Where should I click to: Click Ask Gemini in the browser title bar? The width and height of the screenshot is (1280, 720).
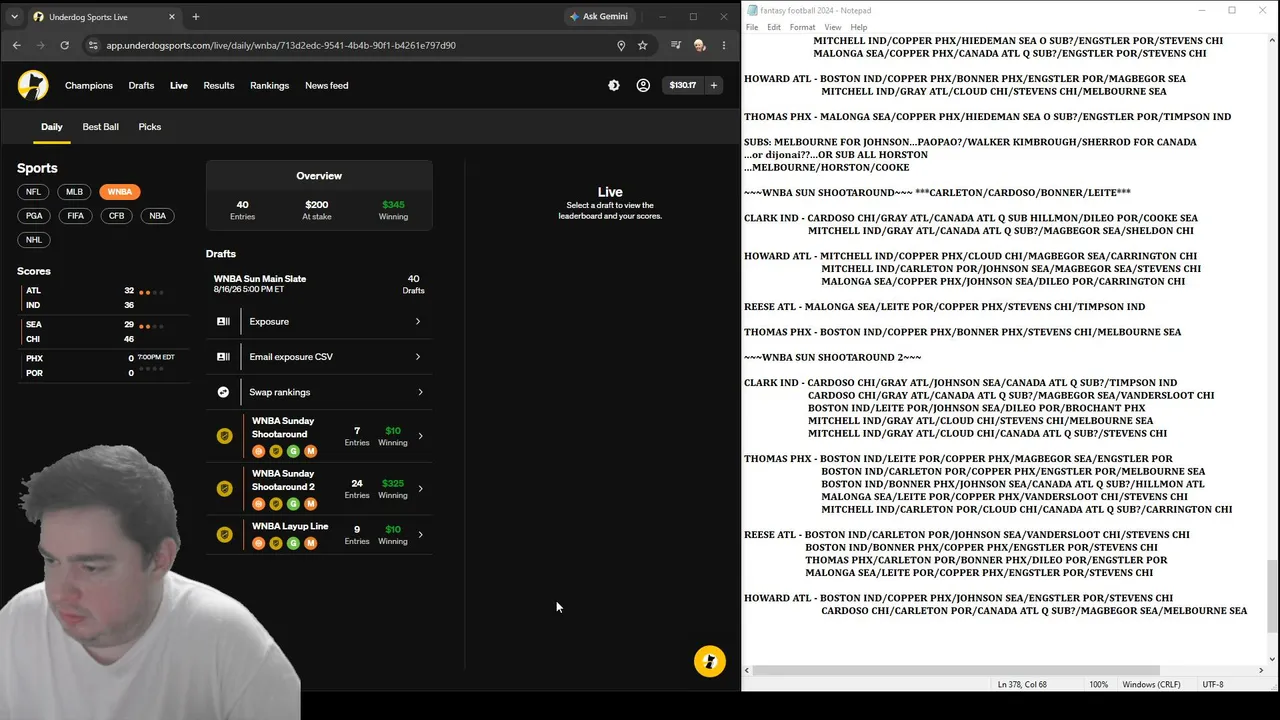pos(598,17)
